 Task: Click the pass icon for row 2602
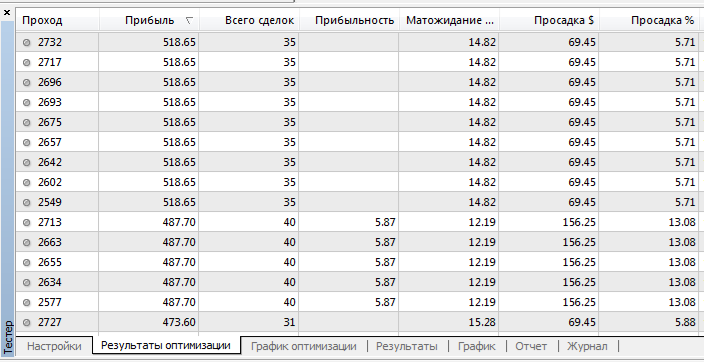coord(26,182)
